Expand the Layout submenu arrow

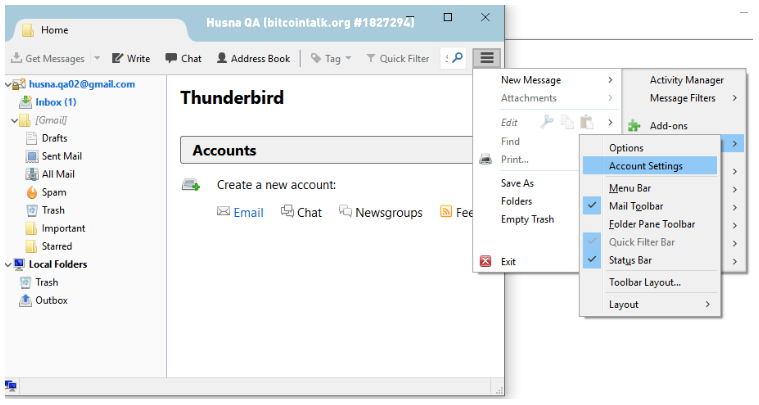[x=707, y=304]
